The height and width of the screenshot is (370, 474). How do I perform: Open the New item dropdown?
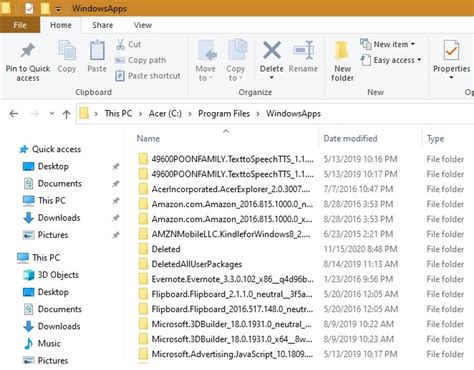click(x=387, y=44)
